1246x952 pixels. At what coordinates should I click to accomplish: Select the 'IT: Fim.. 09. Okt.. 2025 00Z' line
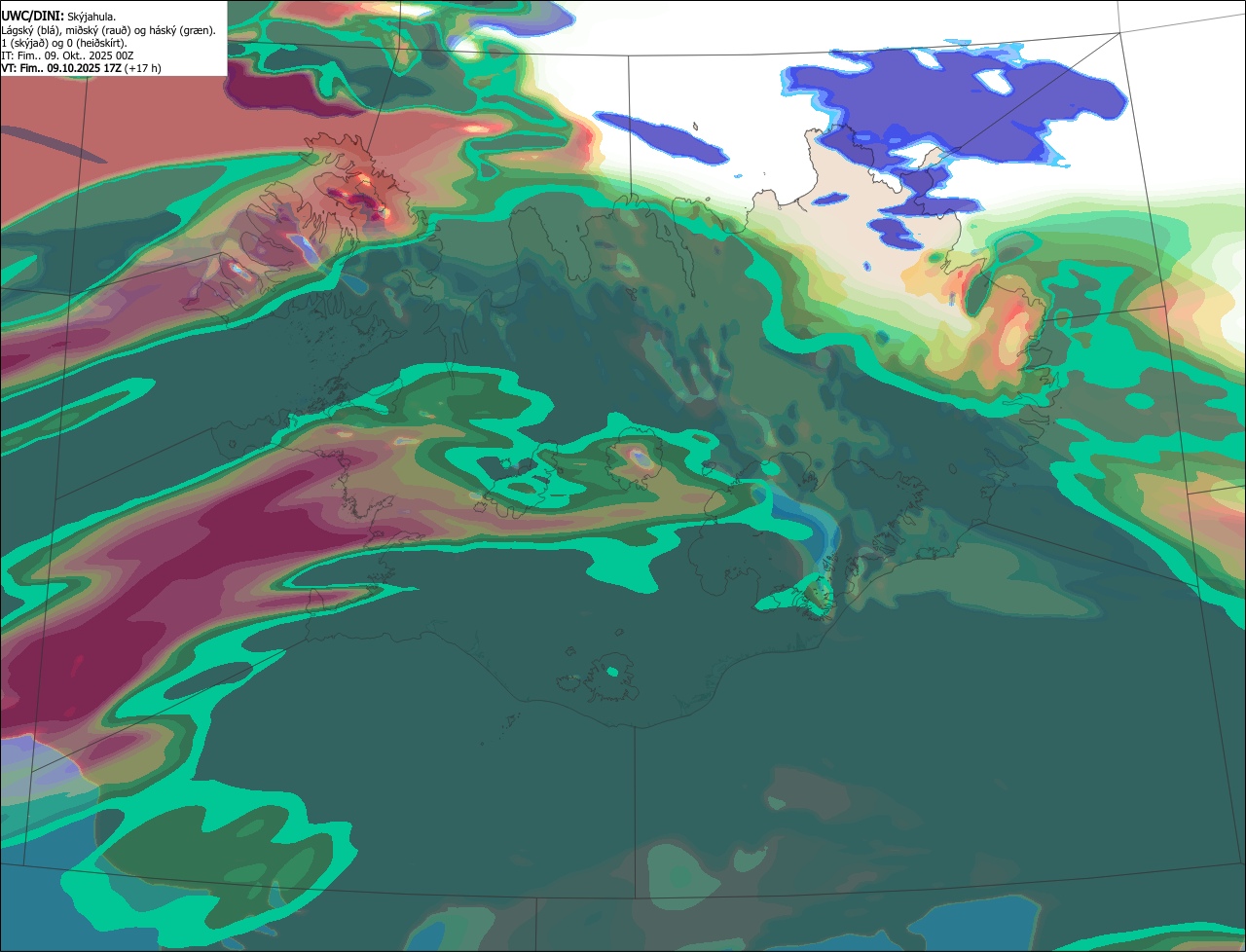(x=67, y=55)
